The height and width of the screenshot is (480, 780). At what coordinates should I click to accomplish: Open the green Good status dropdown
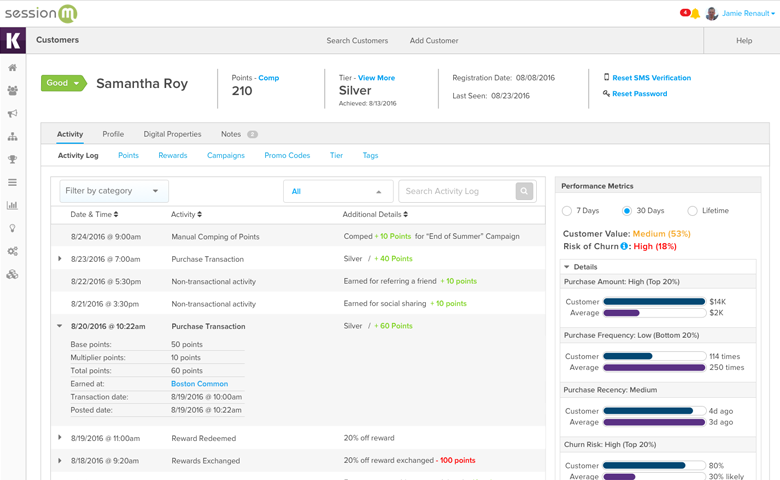click(x=63, y=83)
